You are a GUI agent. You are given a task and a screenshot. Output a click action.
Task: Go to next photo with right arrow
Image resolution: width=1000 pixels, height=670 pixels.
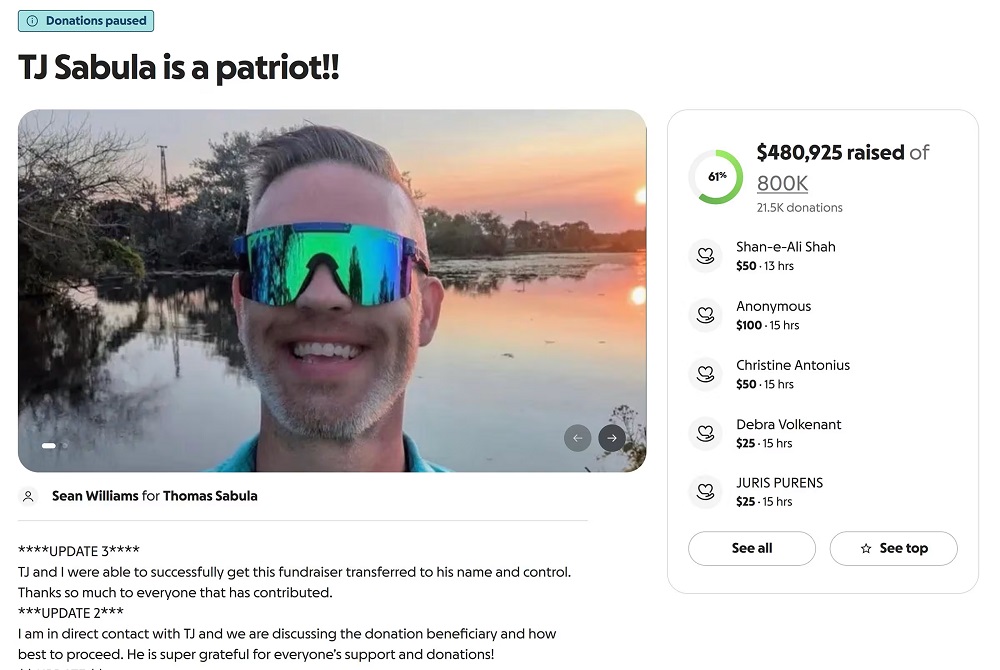click(611, 437)
